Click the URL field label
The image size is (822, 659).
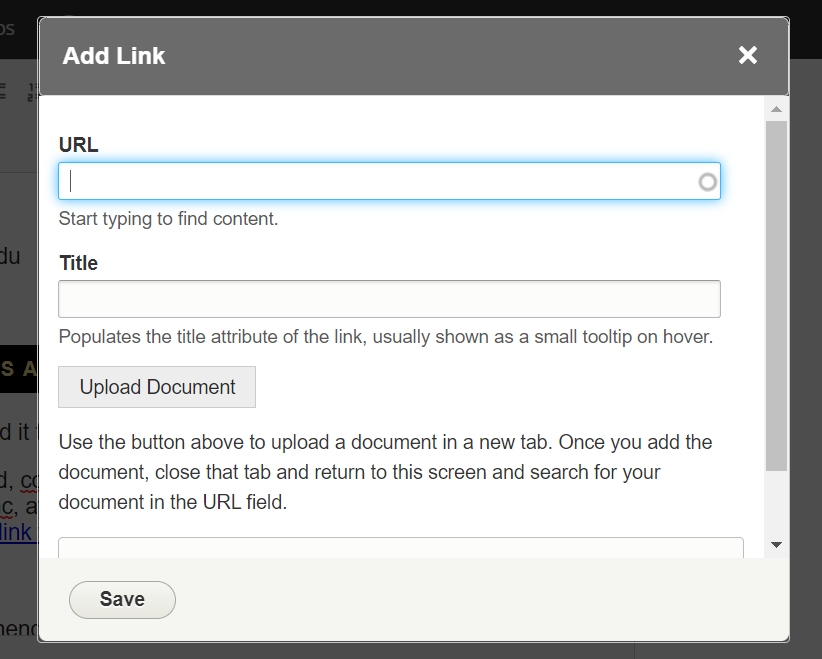pos(79,145)
